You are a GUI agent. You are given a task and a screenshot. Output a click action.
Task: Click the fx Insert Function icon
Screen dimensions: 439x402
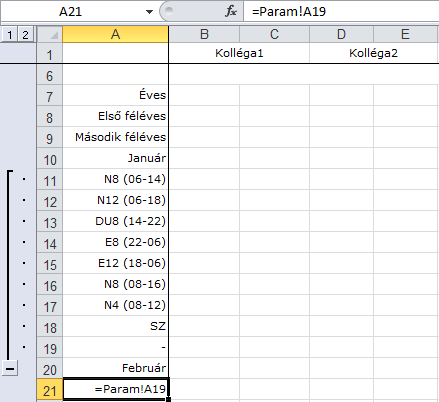coord(231,11)
